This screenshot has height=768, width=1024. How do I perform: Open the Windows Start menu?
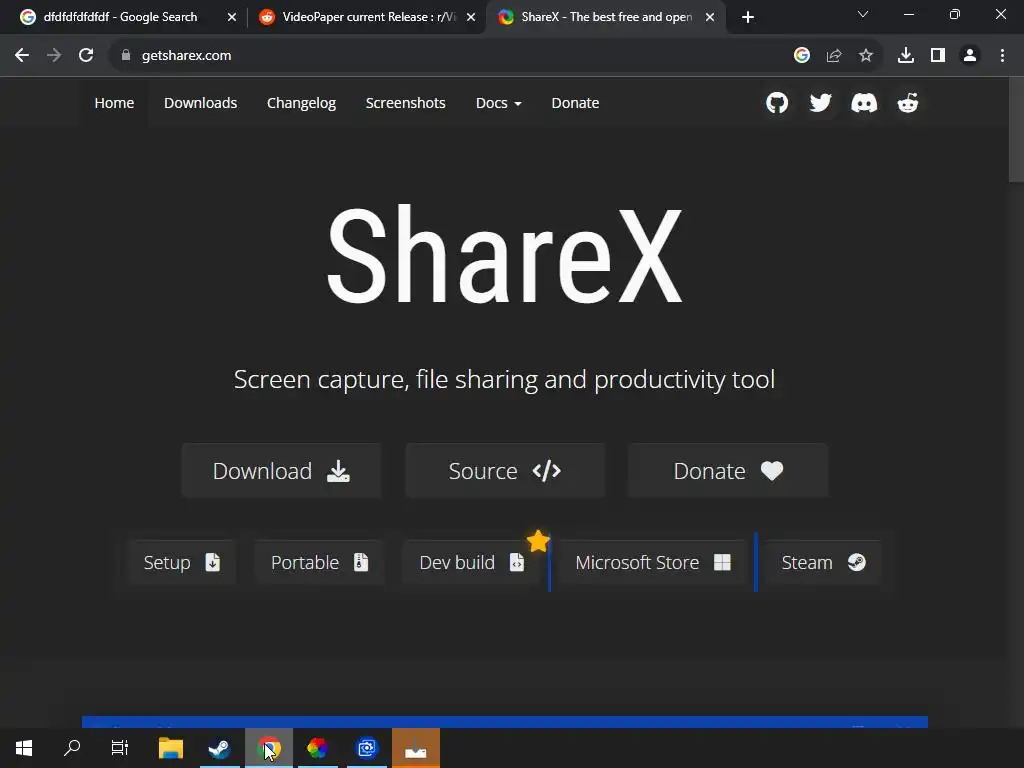pos(24,748)
